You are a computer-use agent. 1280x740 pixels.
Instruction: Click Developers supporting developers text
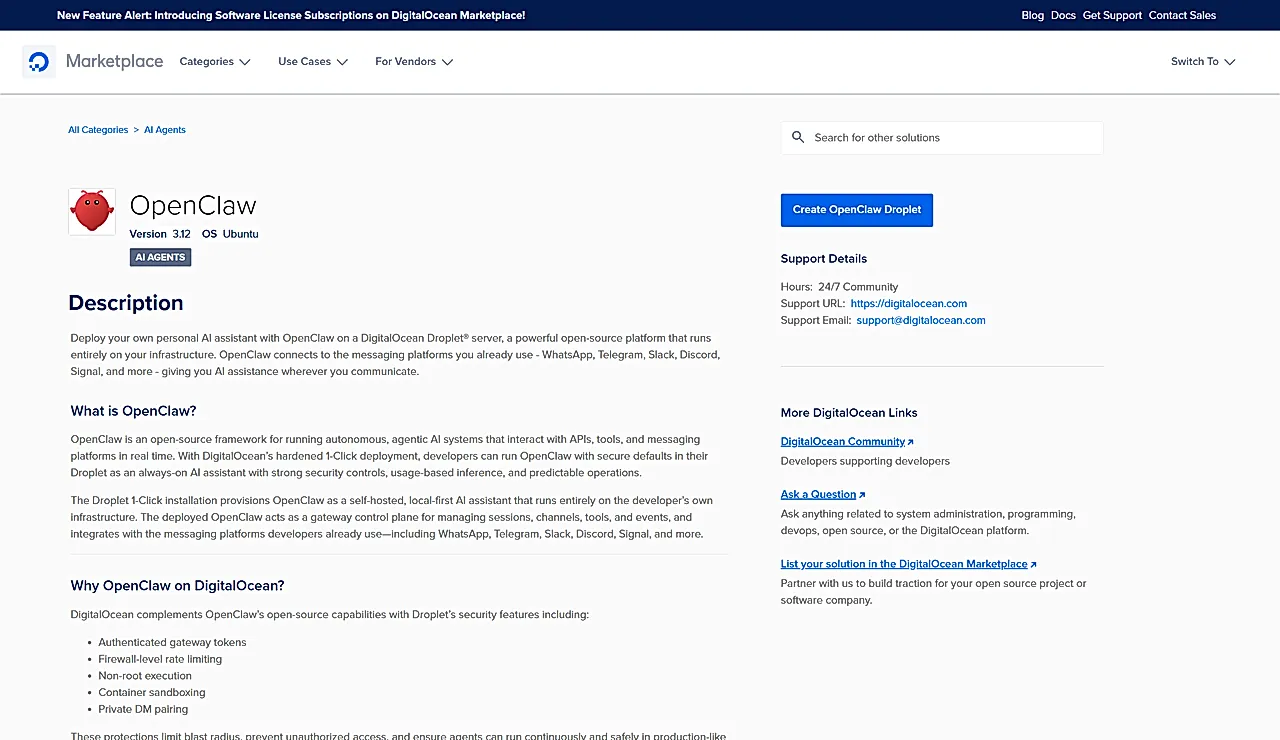865,462
